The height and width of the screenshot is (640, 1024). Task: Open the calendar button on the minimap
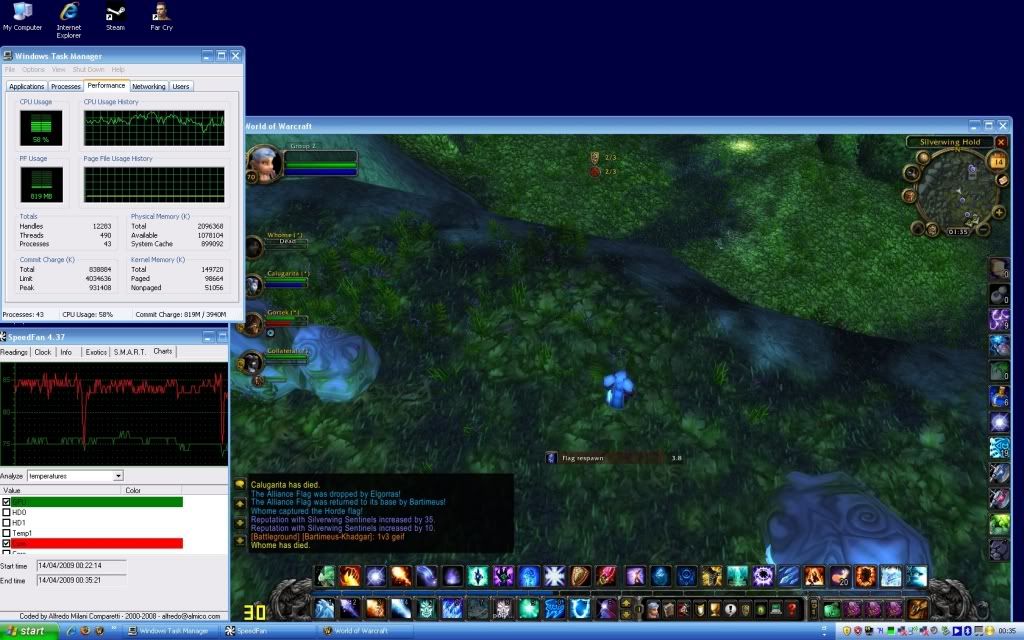(x=997, y=161)
